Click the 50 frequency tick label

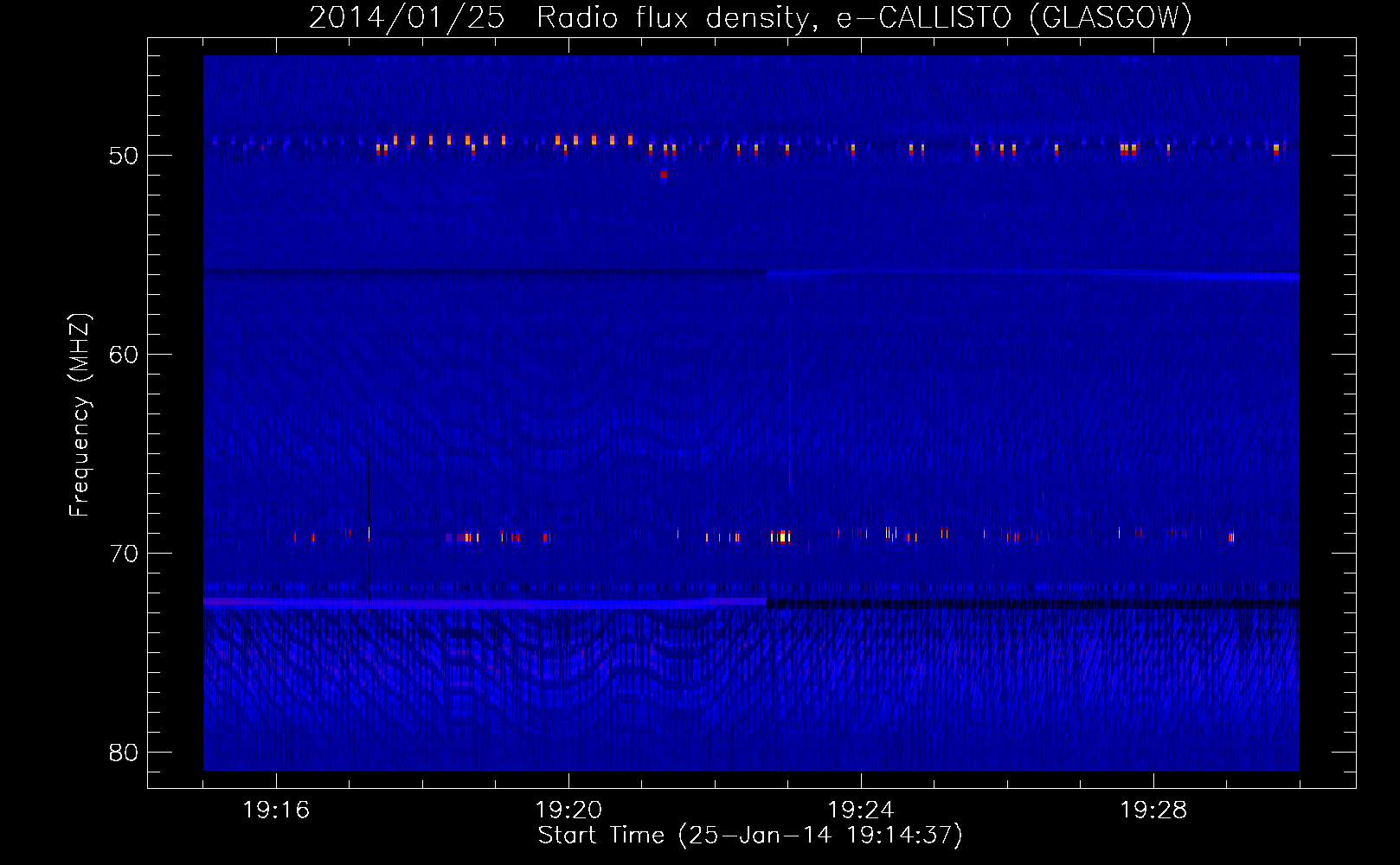click(124, 156)
